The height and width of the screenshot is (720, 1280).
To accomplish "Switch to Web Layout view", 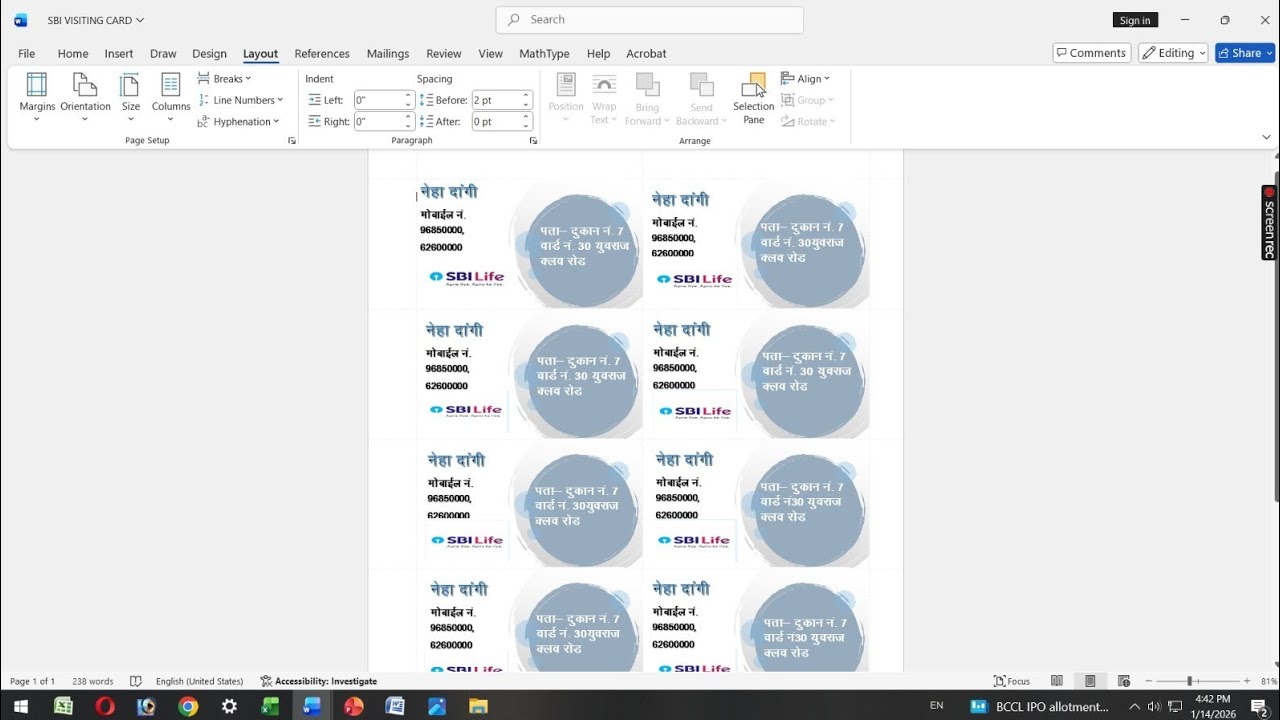I will [1124, 681].
